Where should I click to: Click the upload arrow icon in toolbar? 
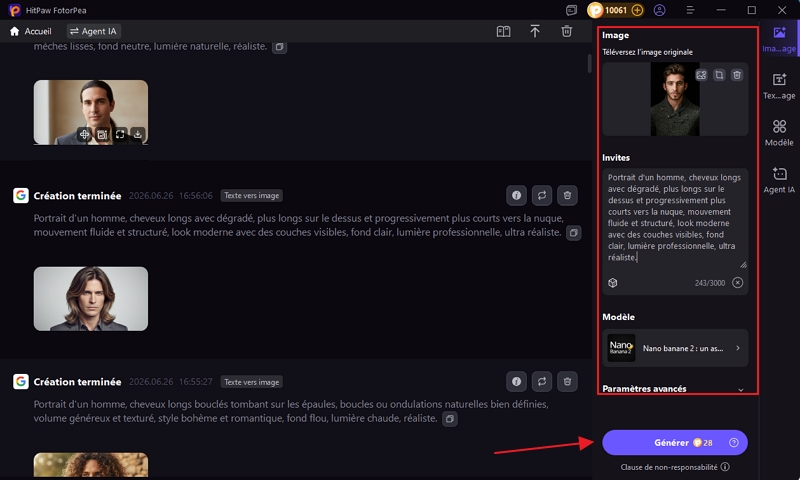535,32
